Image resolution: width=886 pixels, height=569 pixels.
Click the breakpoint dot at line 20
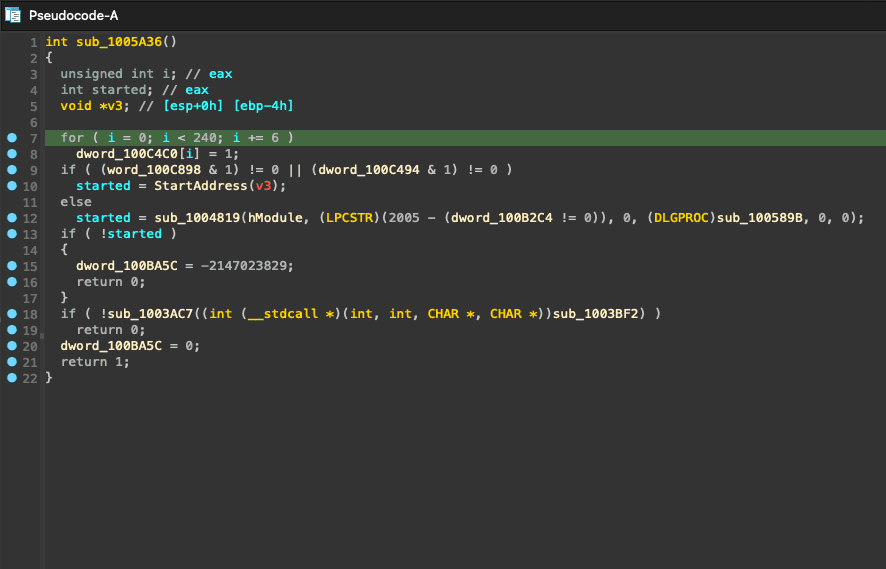click(12, 346)
